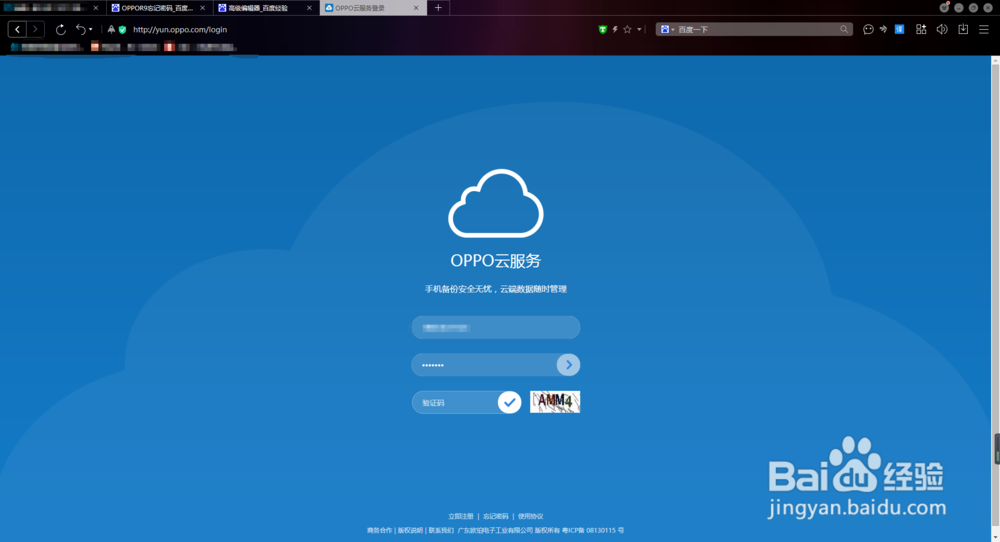Click the URL yun.oppo.com/login address field
The height and width of the screenshot is (542, 1000).
tap(180, 29)
